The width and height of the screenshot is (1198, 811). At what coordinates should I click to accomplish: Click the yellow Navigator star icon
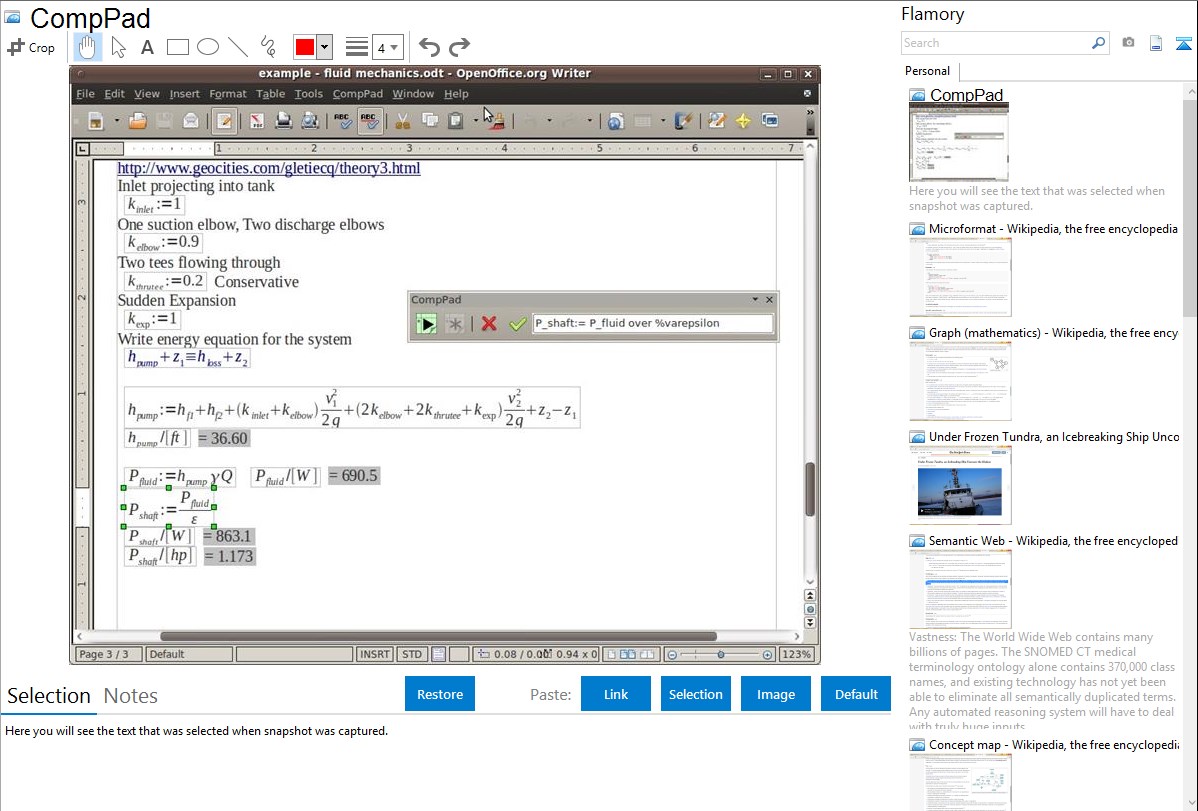click(743, 121)
